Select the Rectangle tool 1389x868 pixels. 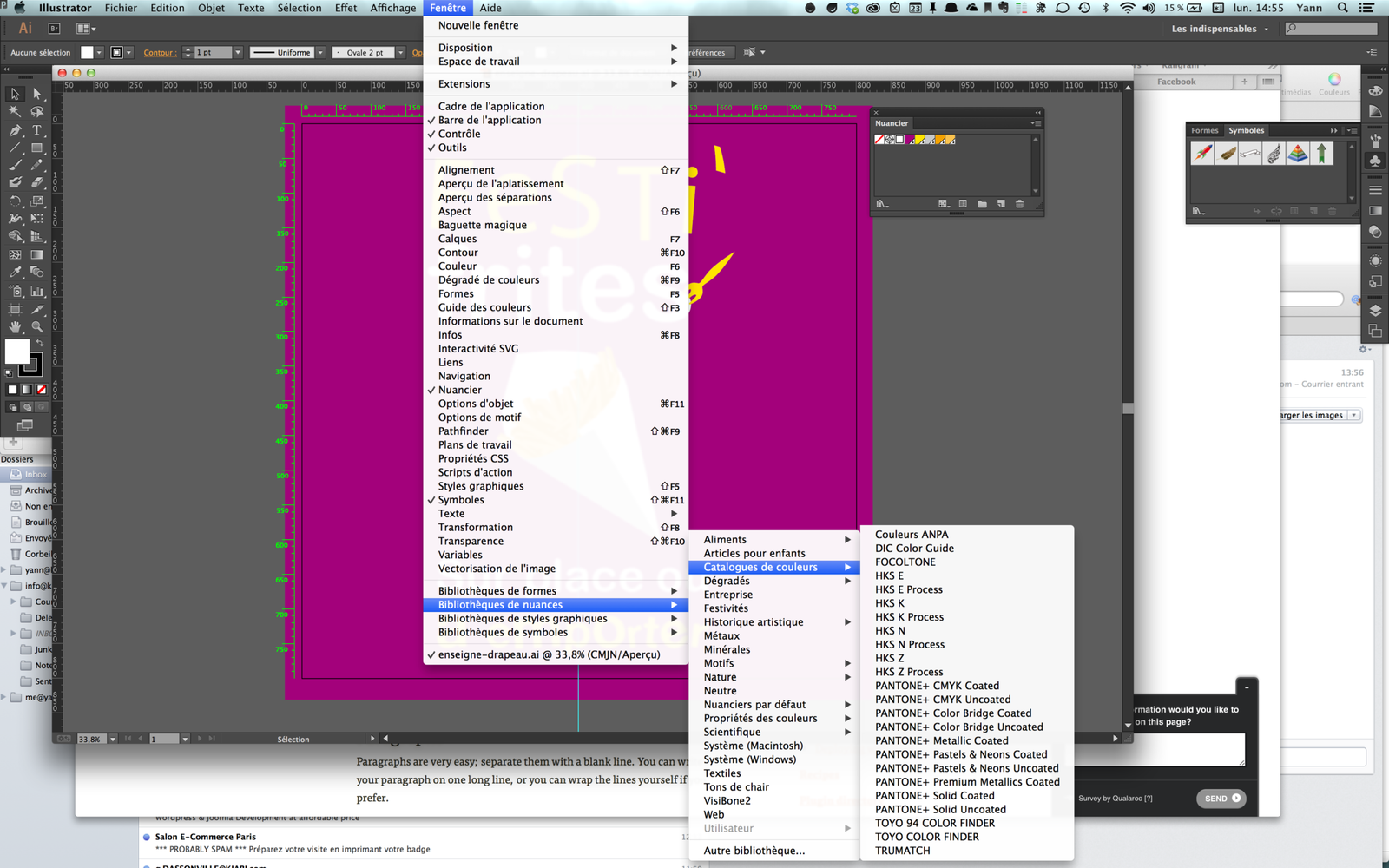coord(36,148)
